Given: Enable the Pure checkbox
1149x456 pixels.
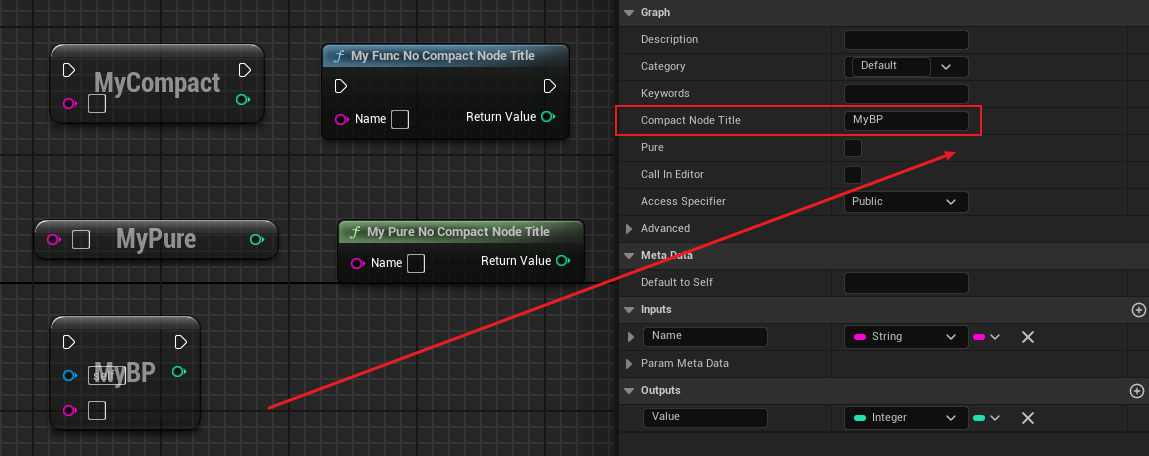Looking at the screenshot, I should (x=853, y=148).
